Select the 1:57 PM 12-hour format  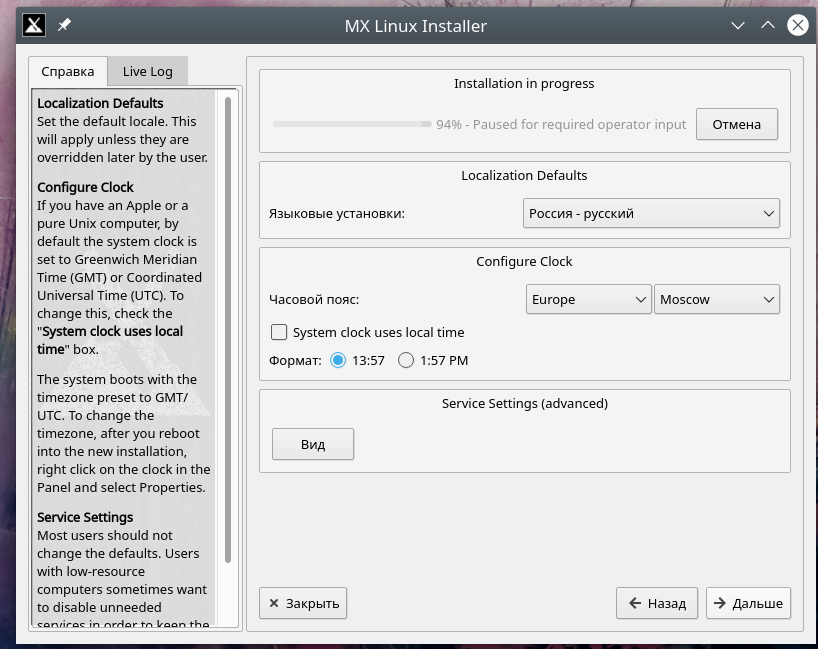406,360
